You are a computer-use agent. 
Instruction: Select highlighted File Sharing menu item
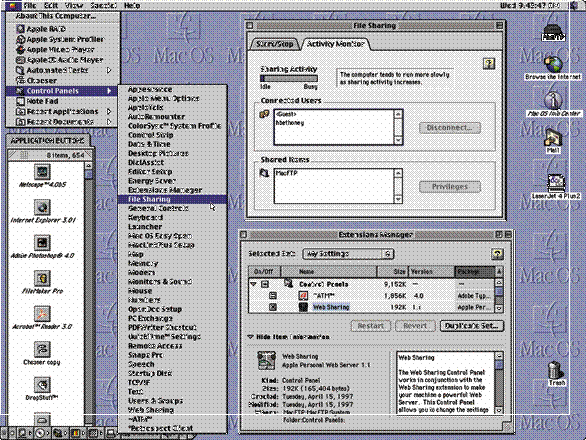172,199
